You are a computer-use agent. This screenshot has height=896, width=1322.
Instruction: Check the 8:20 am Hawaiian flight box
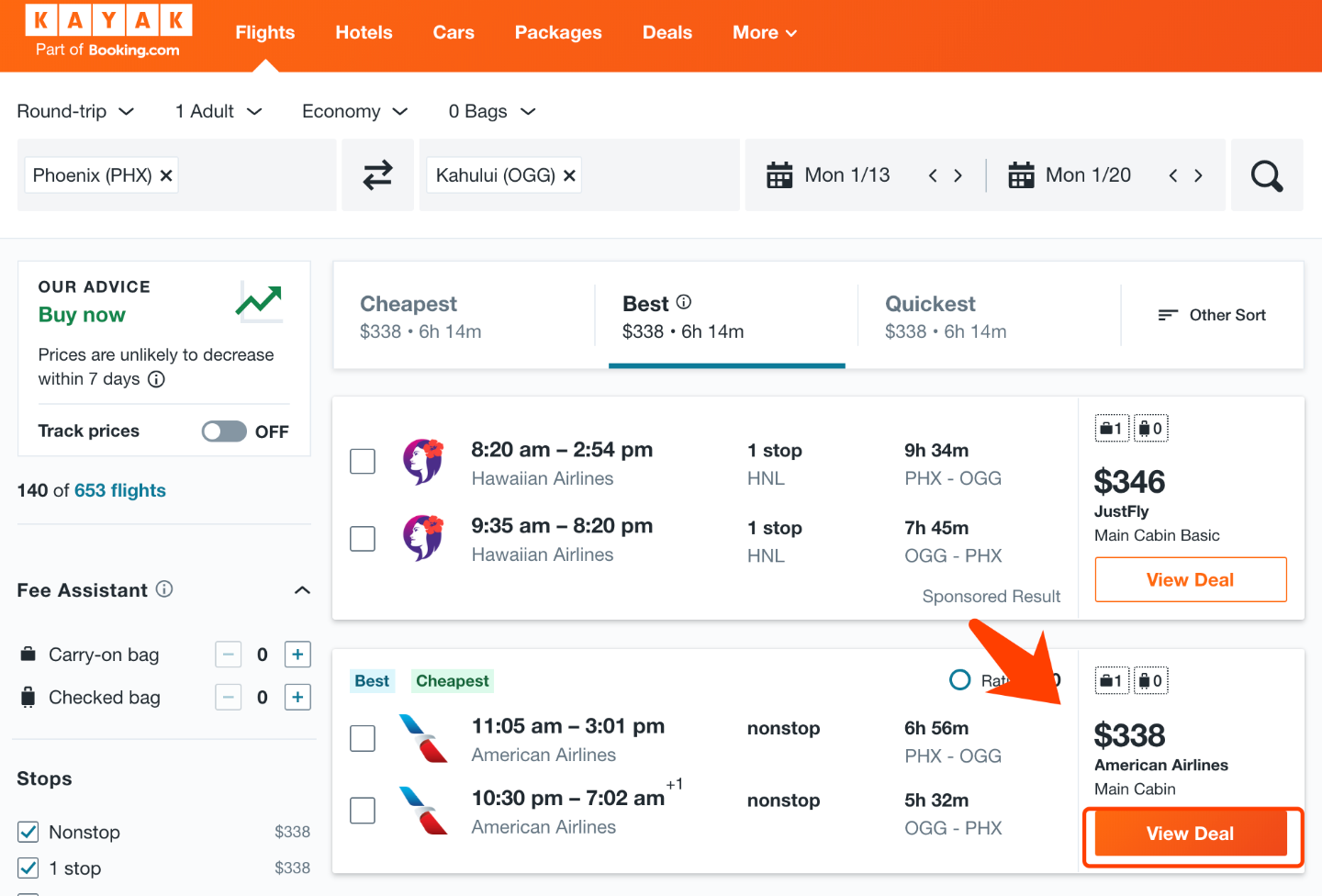(363, 462)
